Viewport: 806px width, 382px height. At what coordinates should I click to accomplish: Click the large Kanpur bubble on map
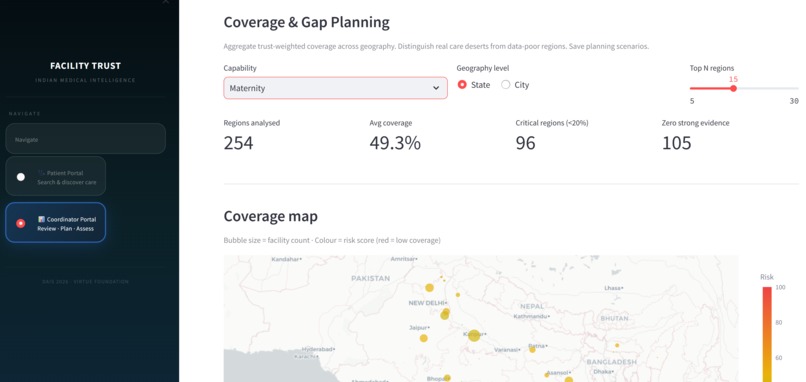(474, 336)
